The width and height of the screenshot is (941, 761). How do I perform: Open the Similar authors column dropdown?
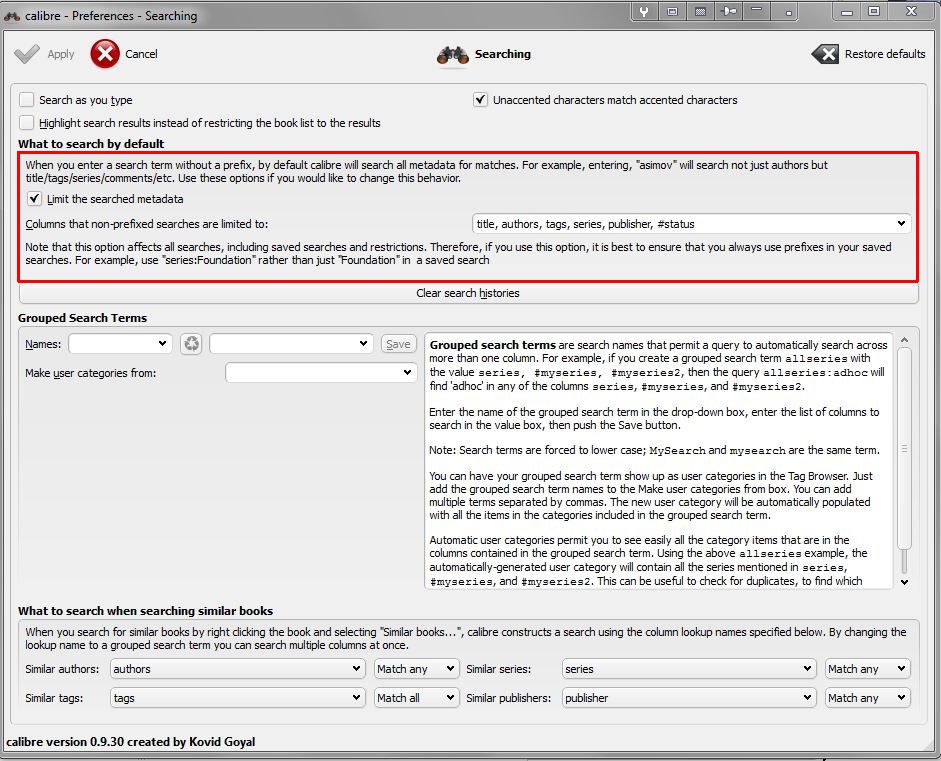238,669
